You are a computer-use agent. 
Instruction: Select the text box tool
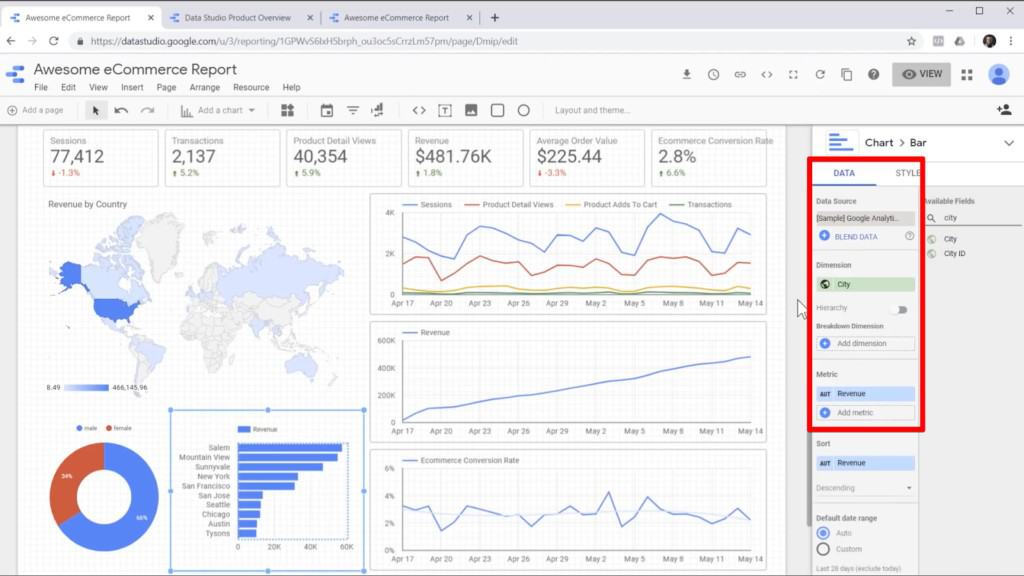(445, 110)
